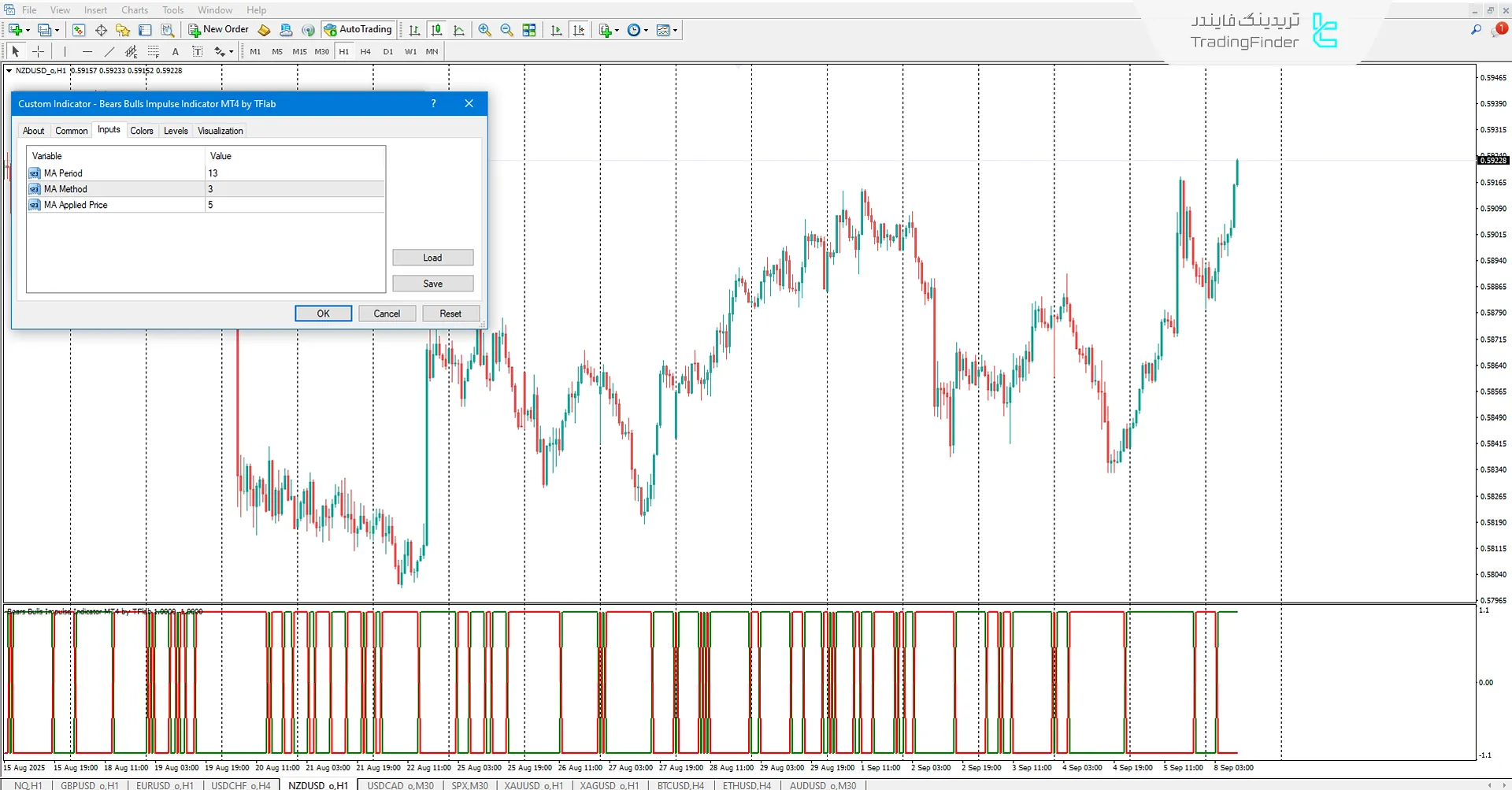Reset indicator inputs to defaults

point(450,313)
